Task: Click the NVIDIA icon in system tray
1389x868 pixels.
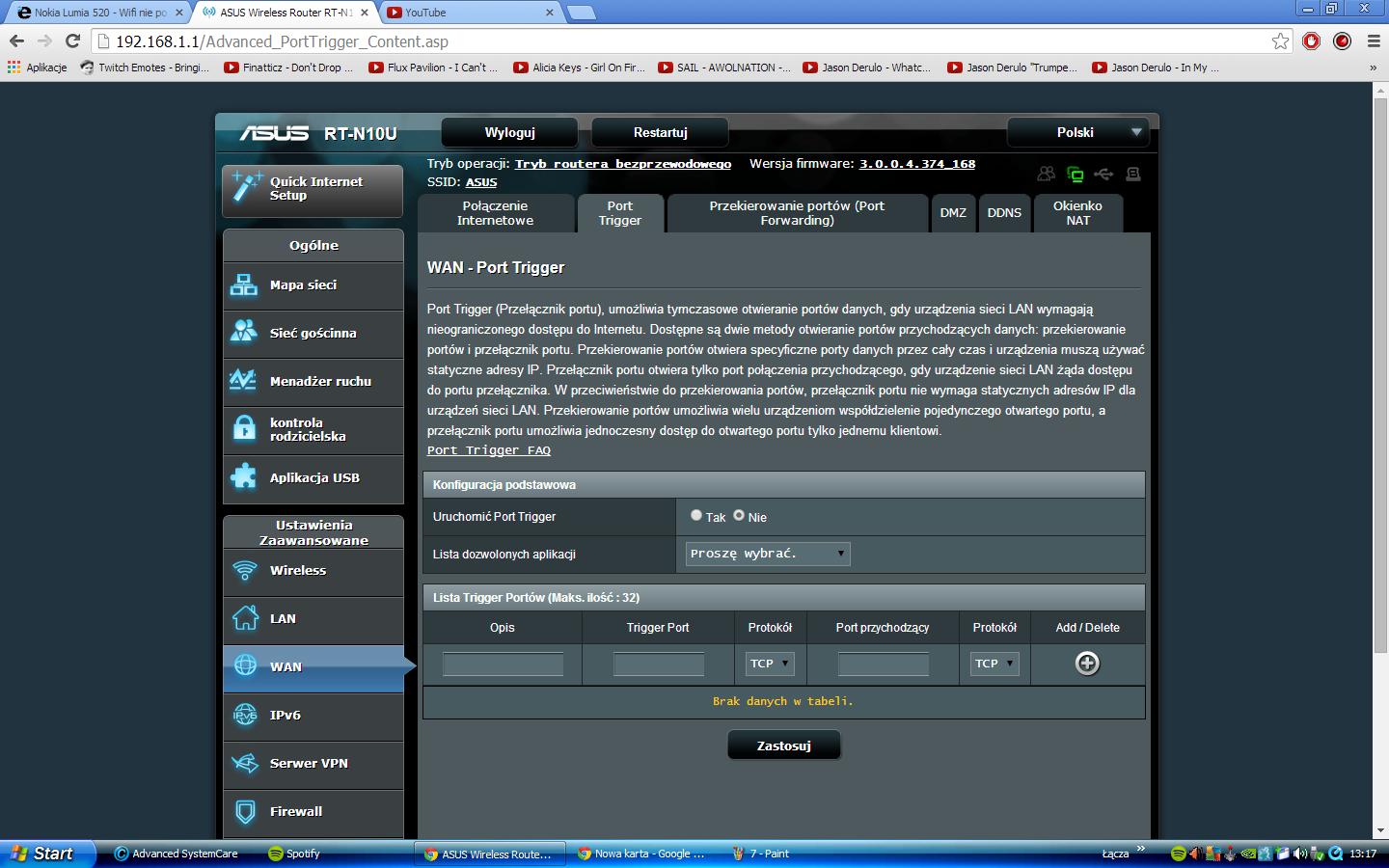Action: pyautogui.click(x=1247, y=854)
